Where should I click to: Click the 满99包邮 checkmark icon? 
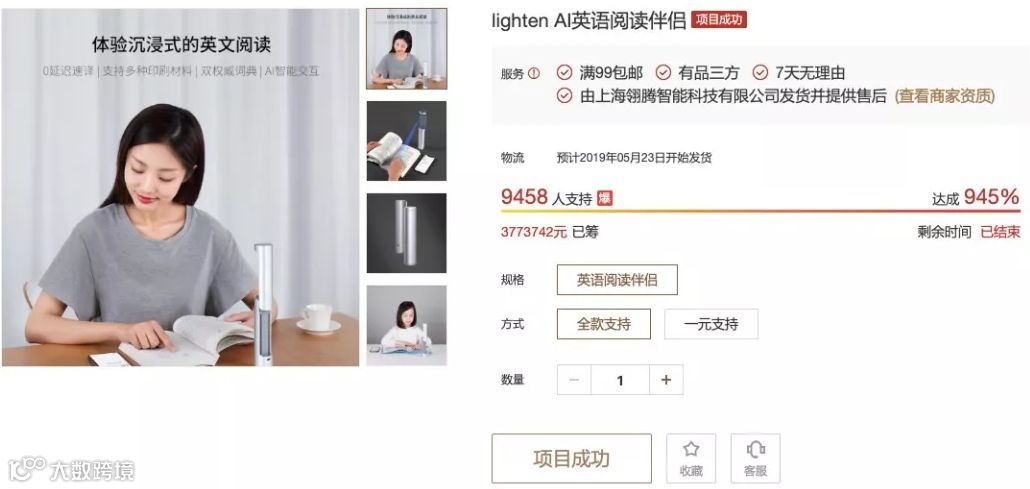click(564, 72)
